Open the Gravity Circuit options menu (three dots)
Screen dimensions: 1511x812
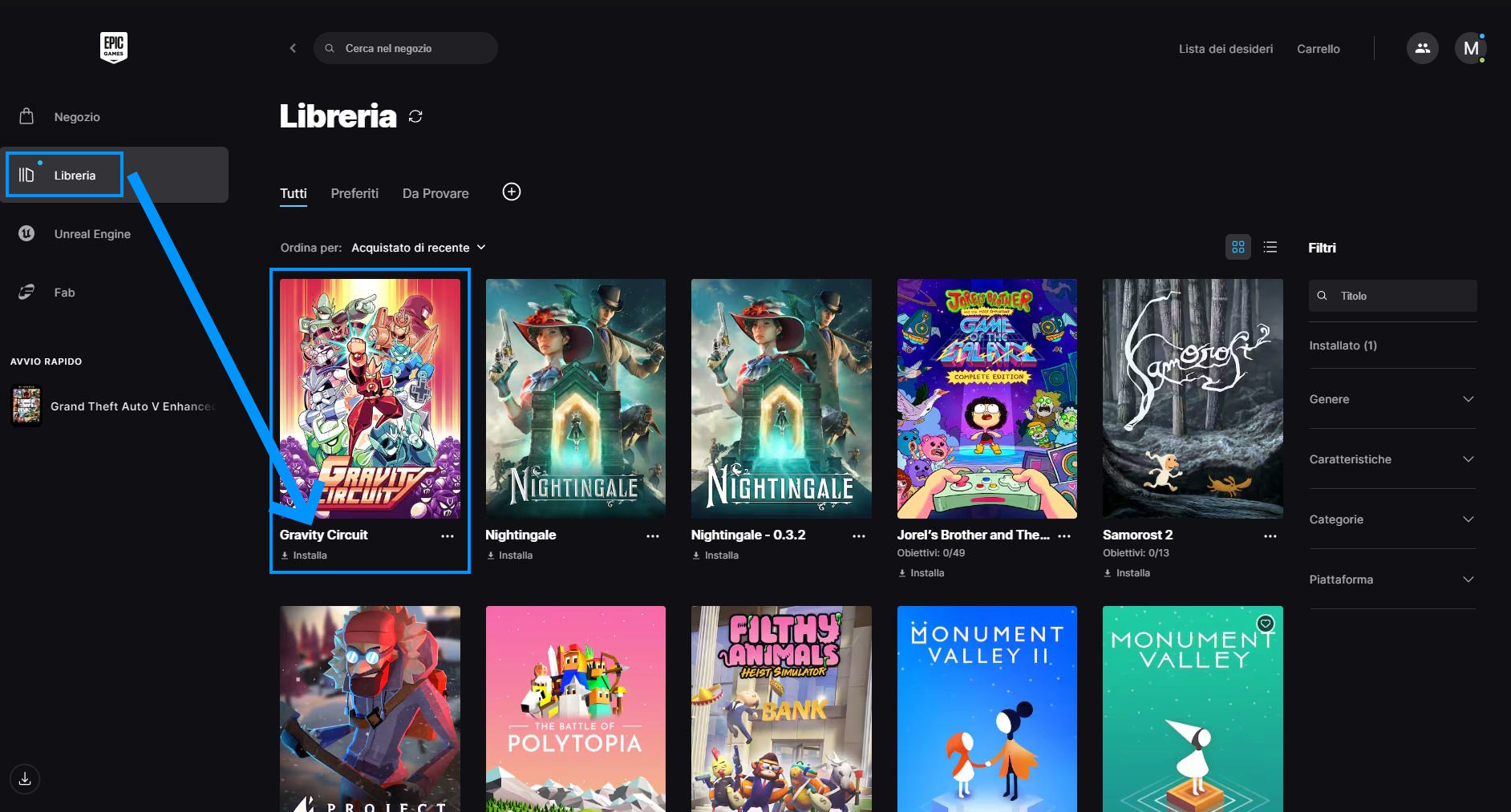point(448,536)
